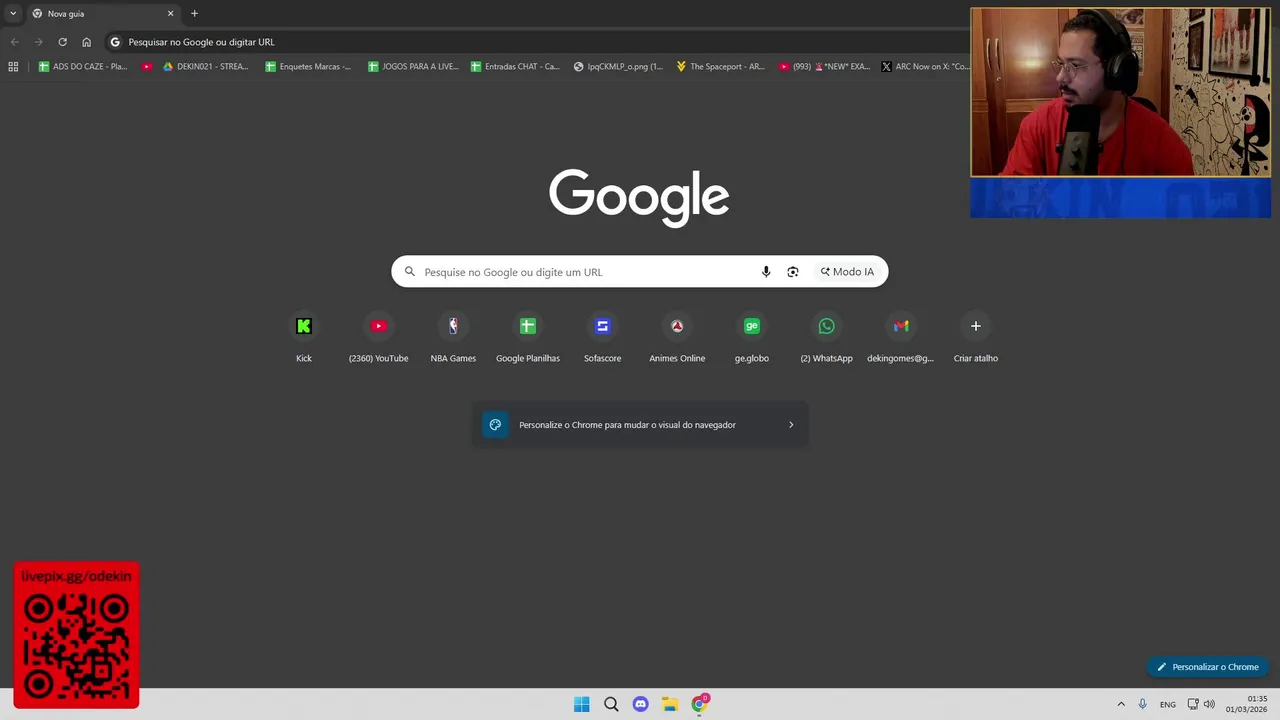Search by image with Lens icon
The width and height of the screenshot is (1280, 720).
tap(793, 272)
